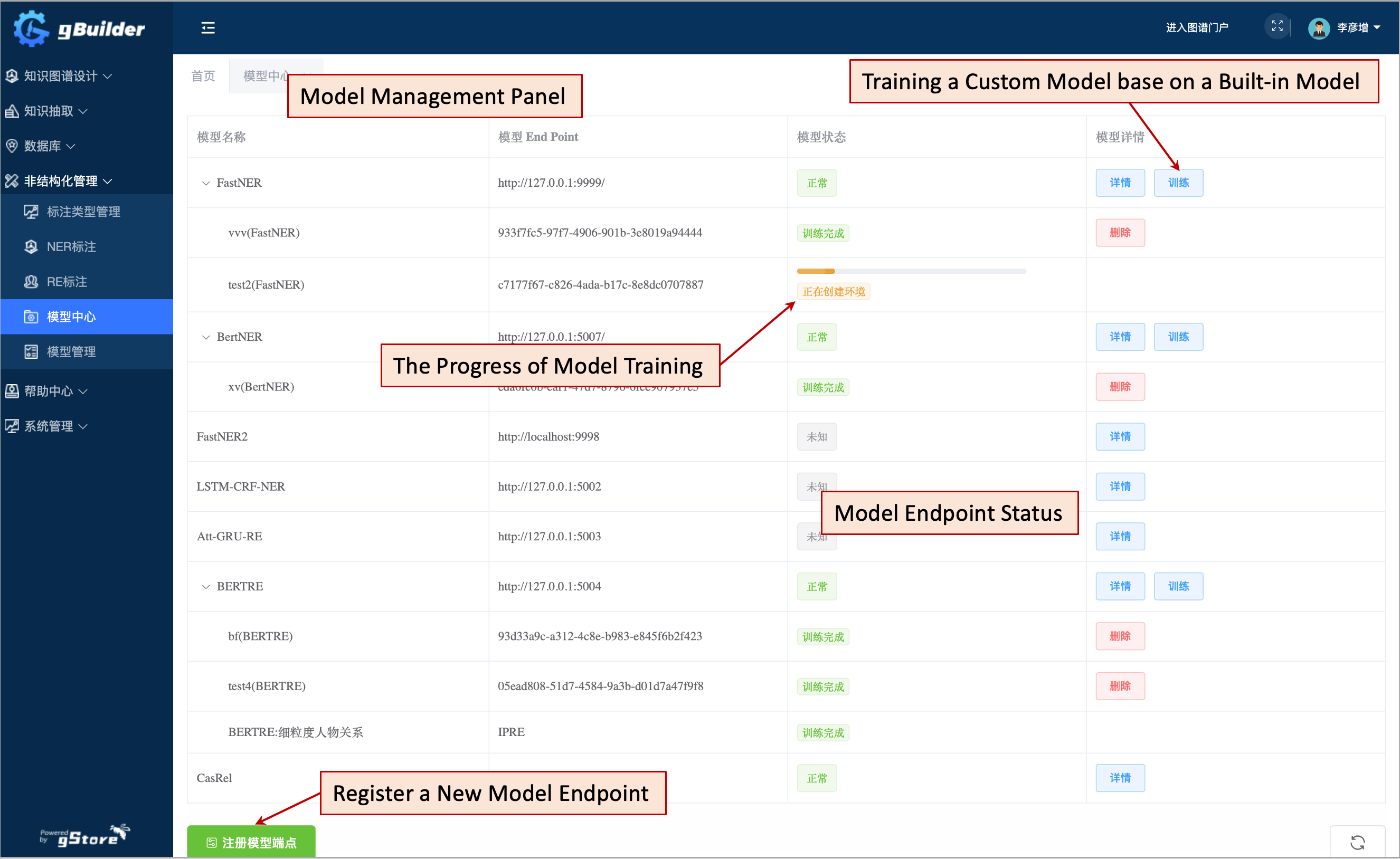The image size is (1400, 859).
Task: Switch to the 首页 tab
Action: (203, 76)
